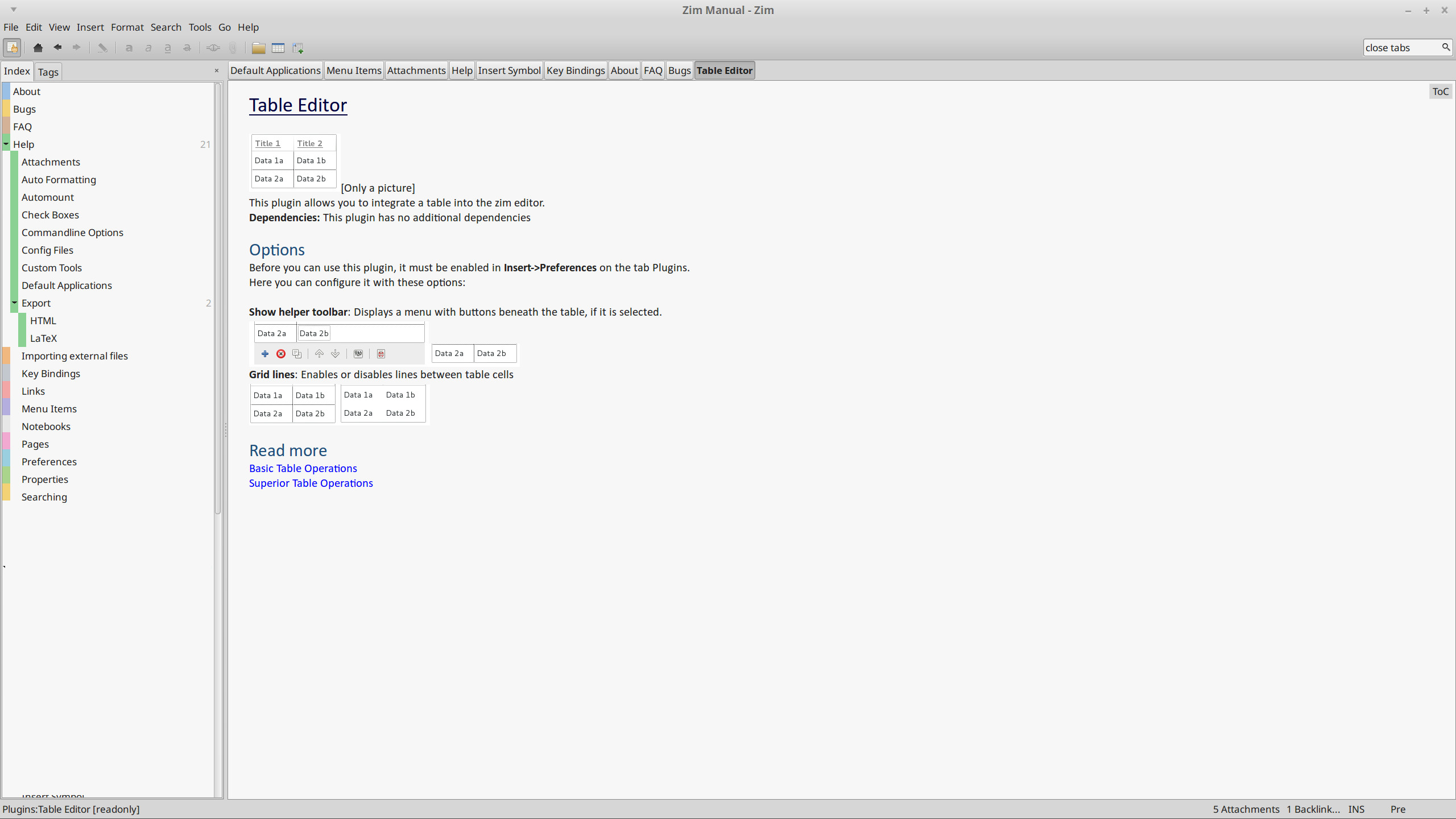This screenshot has width=1456, height=819.
Task: Click the Home page icon
Action: pyautogui.click(x=38, y=48)
